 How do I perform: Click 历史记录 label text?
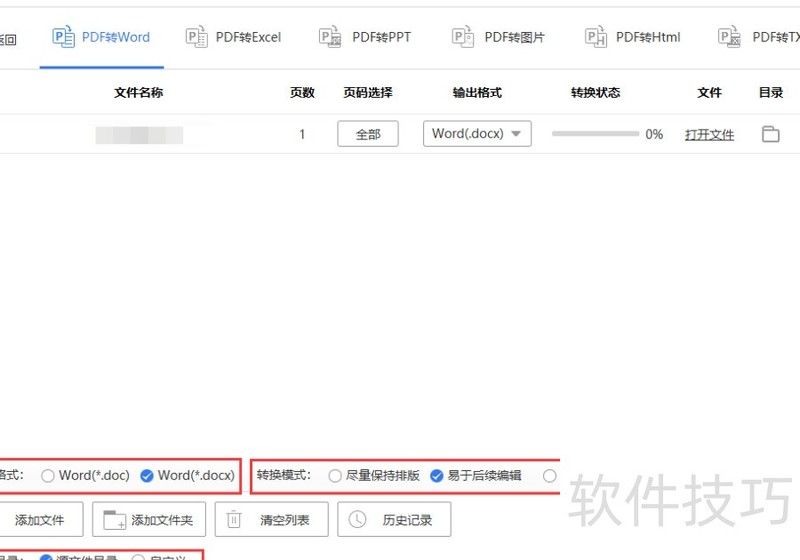coord(407,520)
